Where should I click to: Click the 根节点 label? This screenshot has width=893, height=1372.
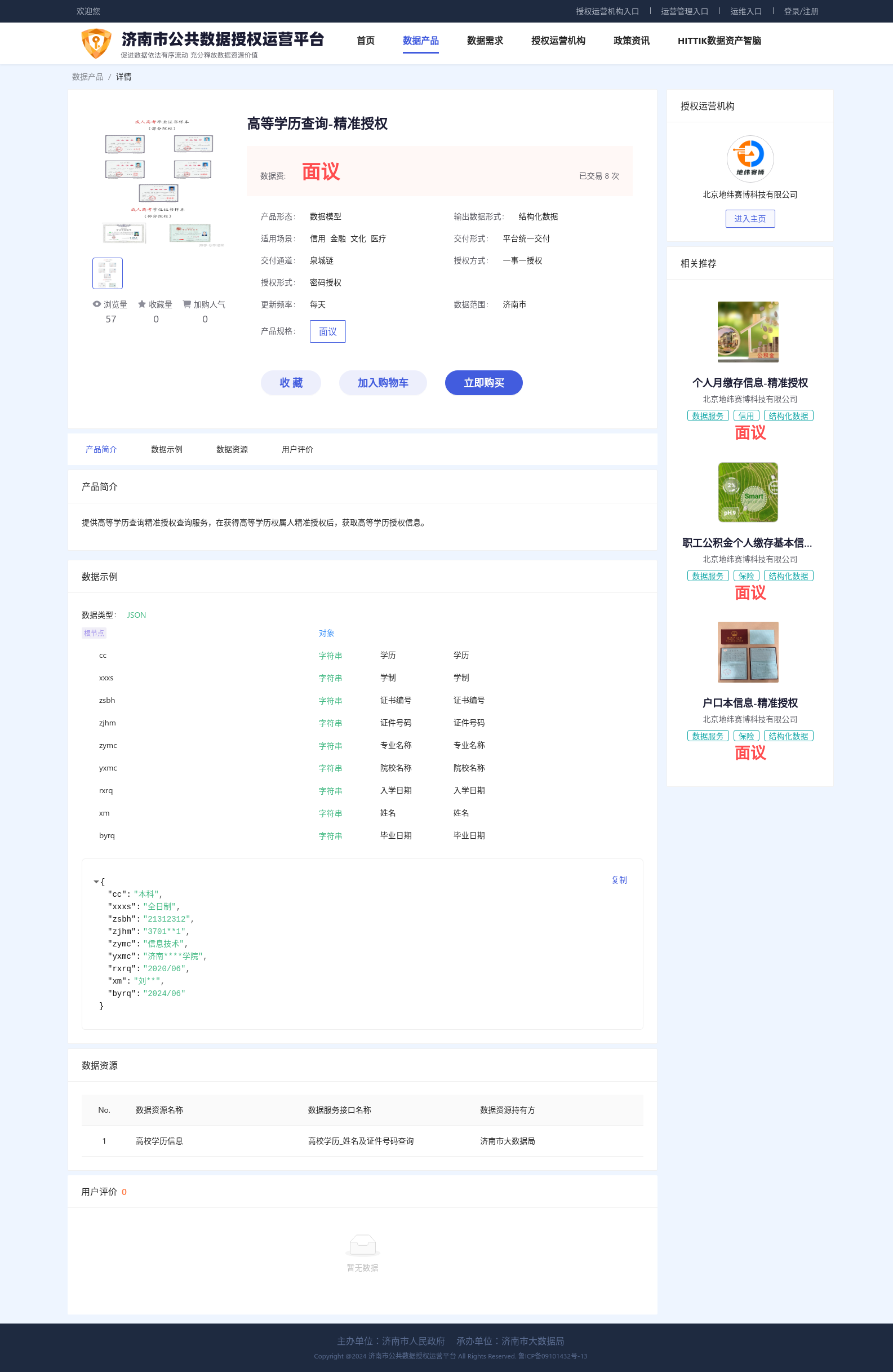(x=94, y=633)
